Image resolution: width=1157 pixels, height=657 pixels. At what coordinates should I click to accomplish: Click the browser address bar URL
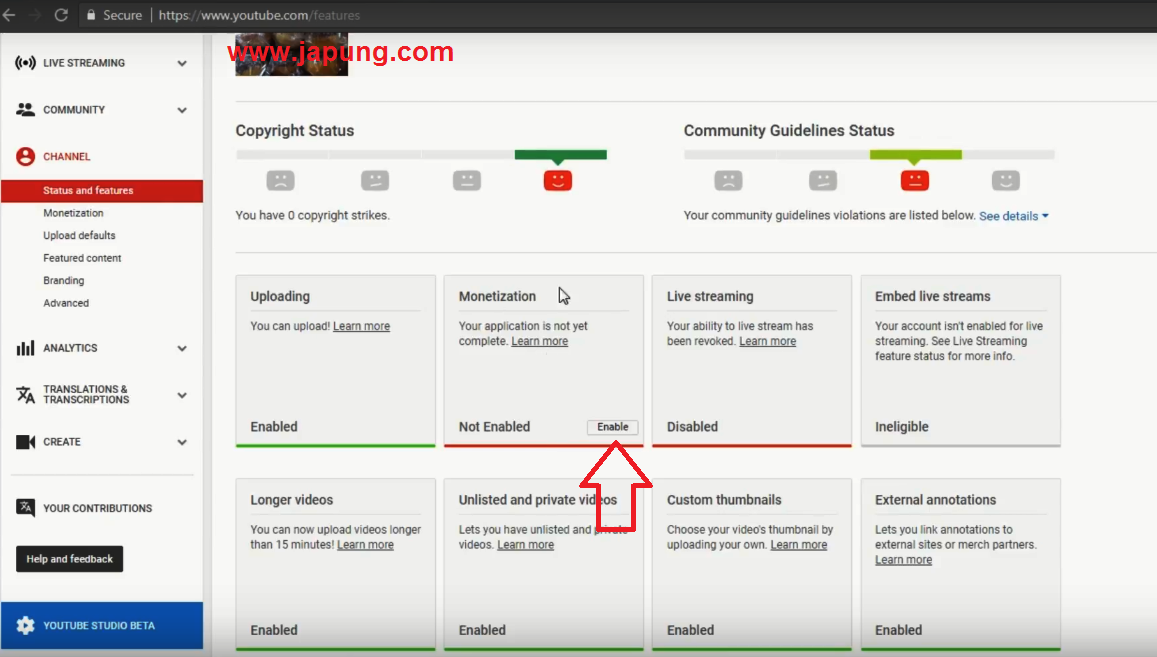pos(259,15)
